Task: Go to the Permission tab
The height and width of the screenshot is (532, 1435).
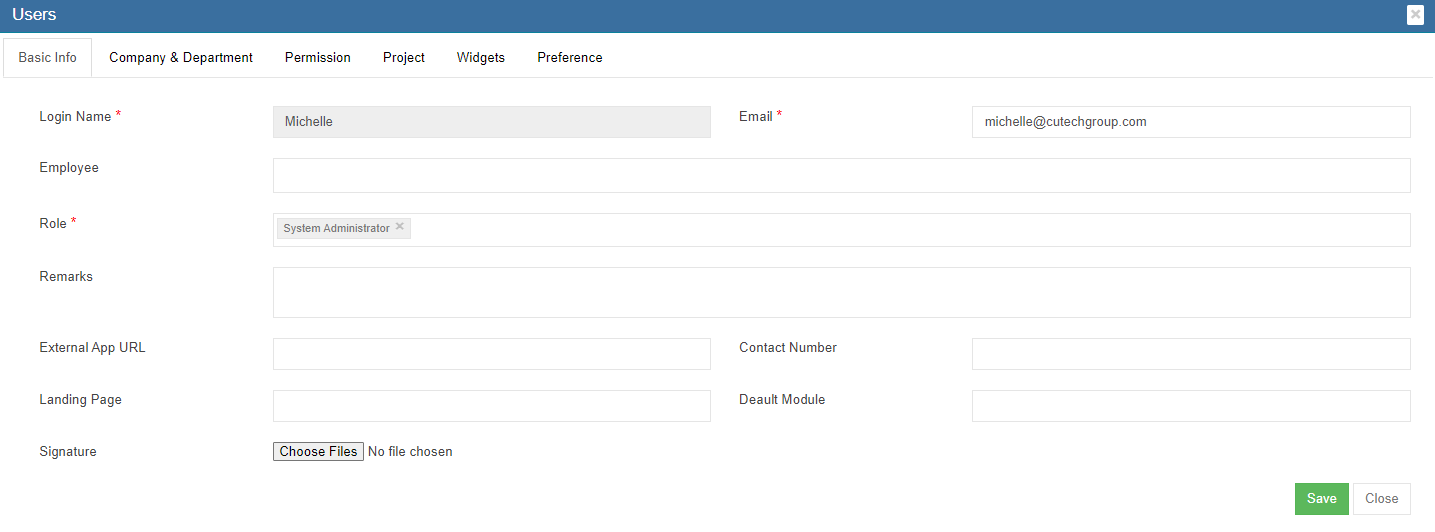Action: click(x=318, y=58)
